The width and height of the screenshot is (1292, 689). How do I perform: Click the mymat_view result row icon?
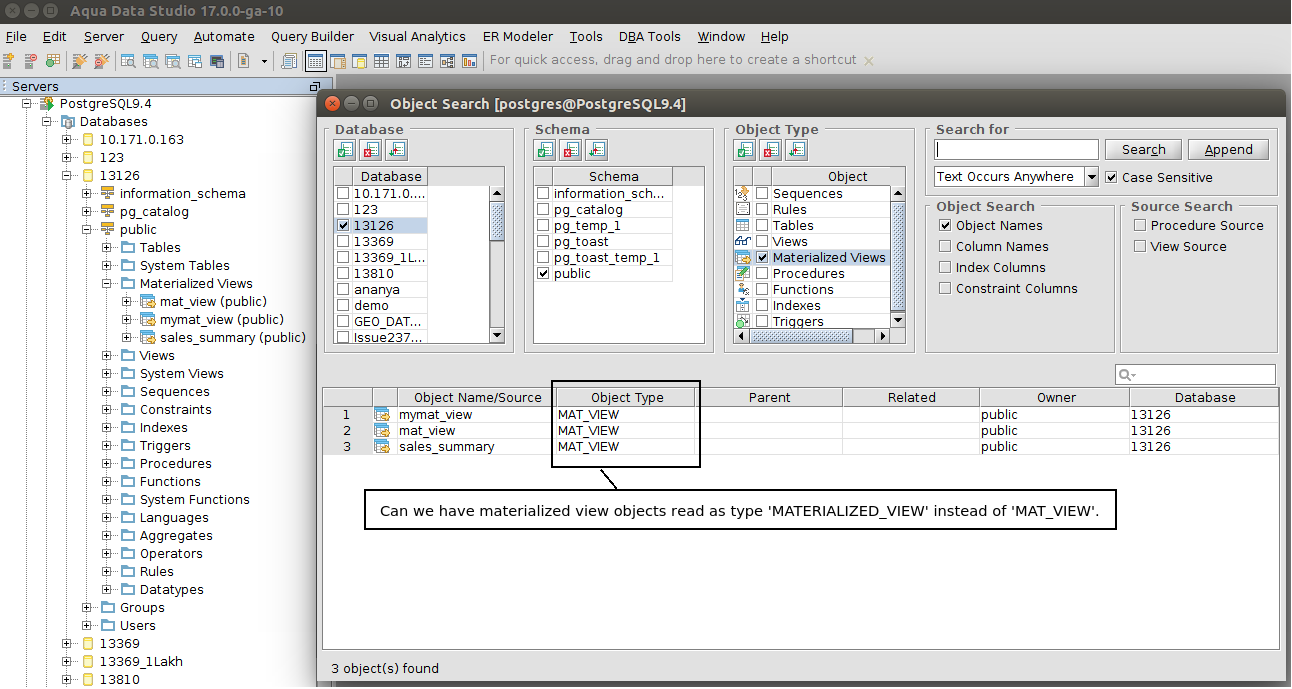click(382, 414)
